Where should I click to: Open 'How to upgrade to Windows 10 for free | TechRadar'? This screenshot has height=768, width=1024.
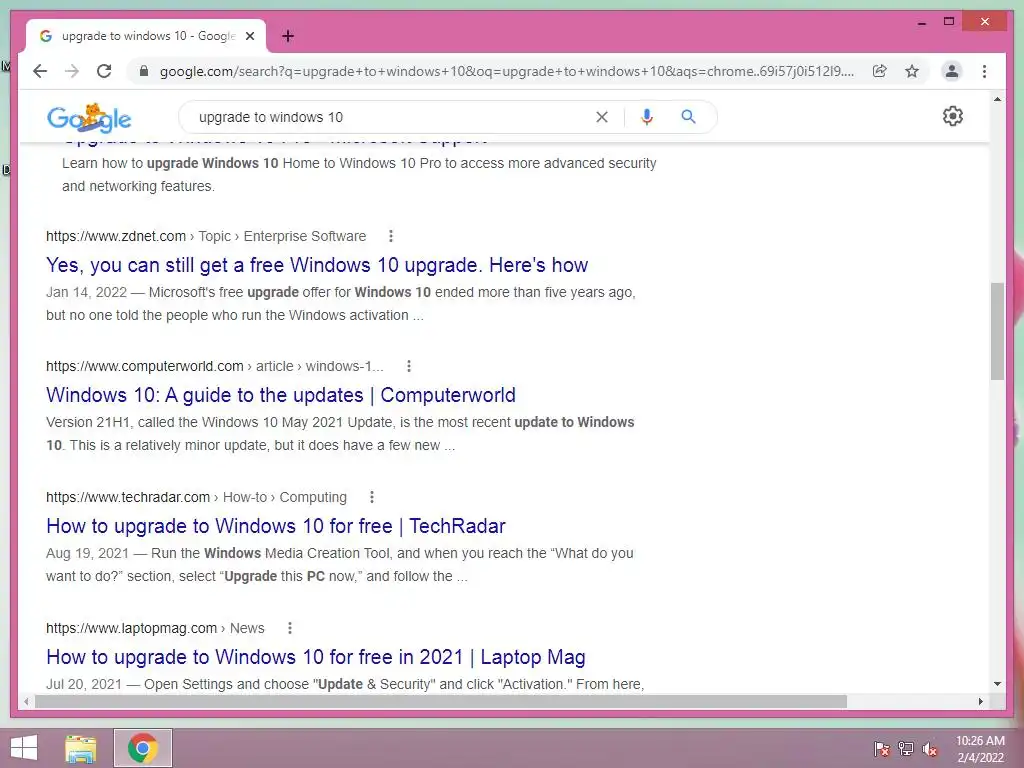(x=276, y=526)
